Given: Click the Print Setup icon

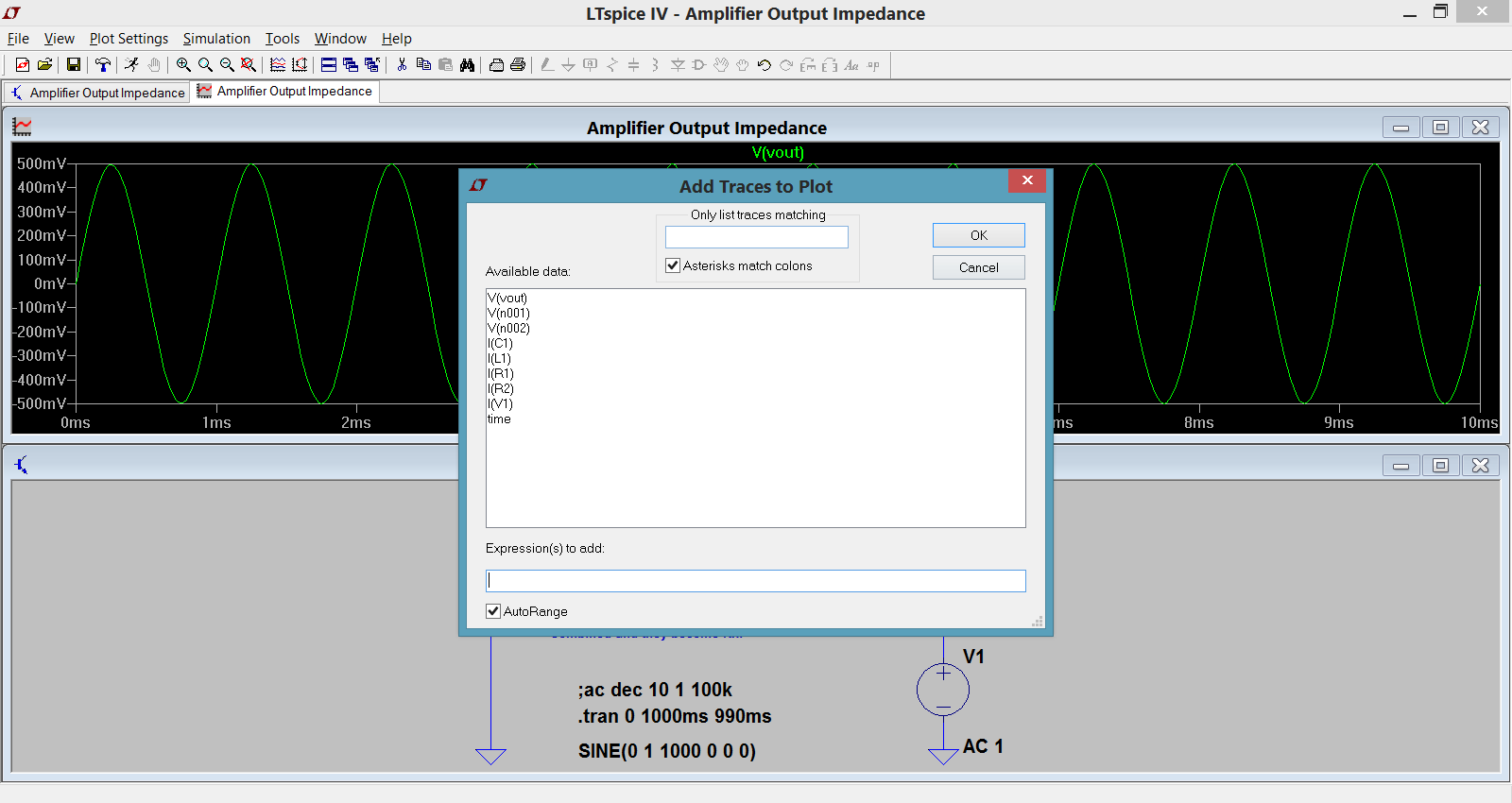Looking at the screenshot, I should tap(496, 65).
